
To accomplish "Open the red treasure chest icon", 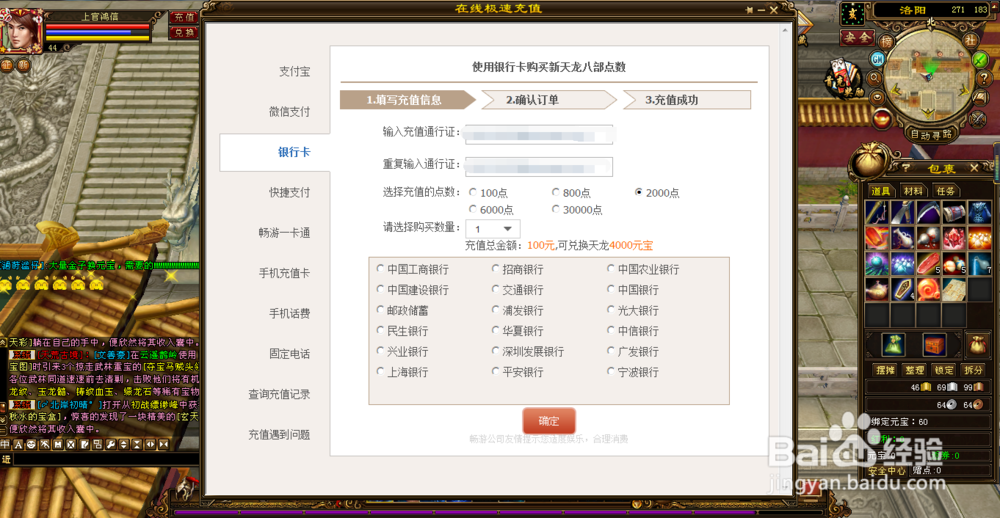I will coord(934,344).
